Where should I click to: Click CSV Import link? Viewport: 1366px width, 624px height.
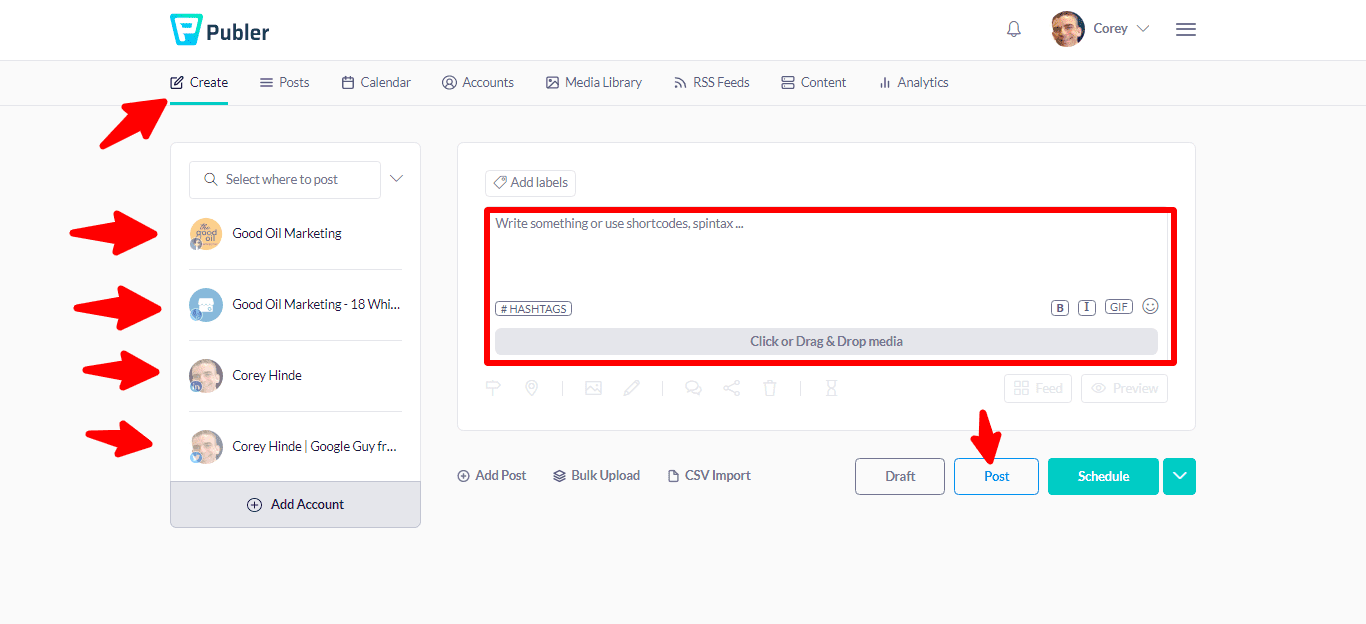tap(709, 476)
